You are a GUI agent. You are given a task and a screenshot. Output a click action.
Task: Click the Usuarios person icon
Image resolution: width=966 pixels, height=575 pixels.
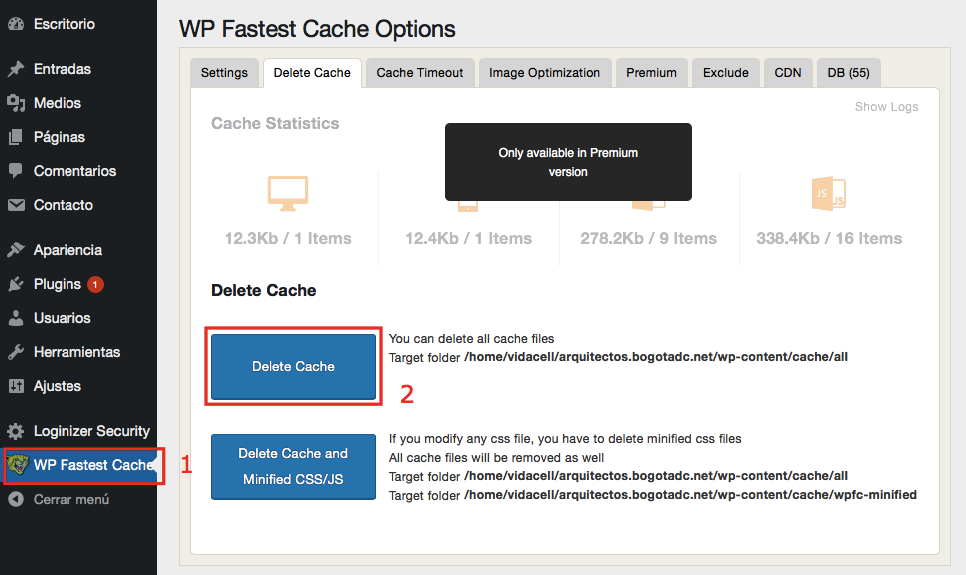tap(16, 318)
